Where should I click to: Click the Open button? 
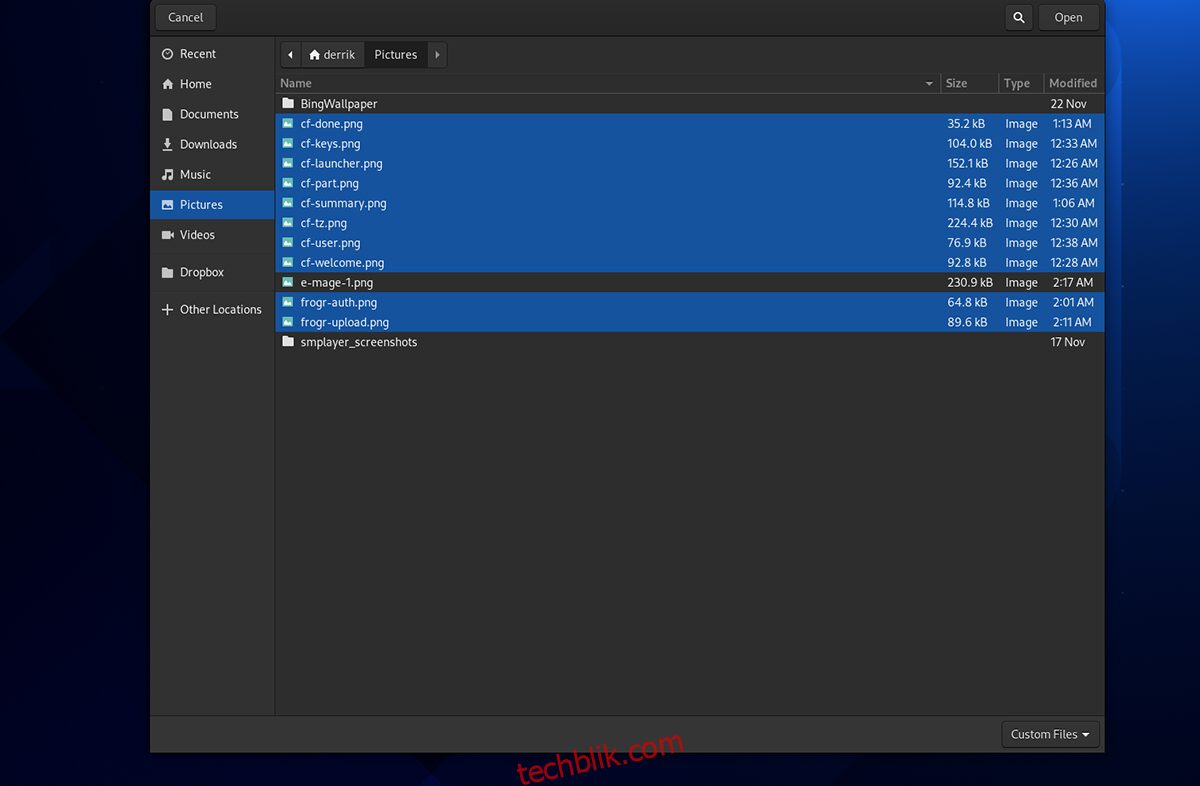(x=1068, y=17)
